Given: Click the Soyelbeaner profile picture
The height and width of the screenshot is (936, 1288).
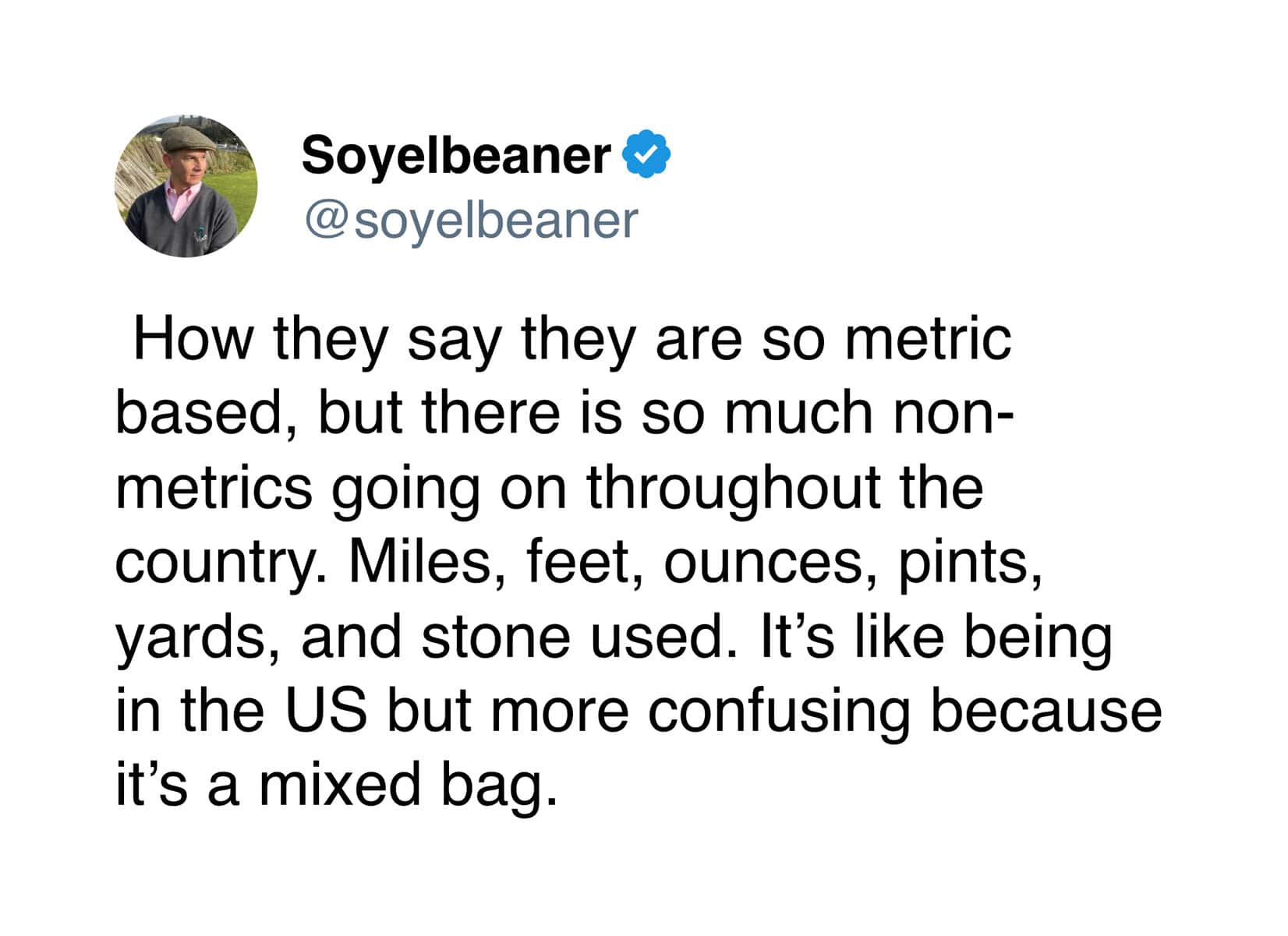Looking at the screenshot, I should 186,186.
